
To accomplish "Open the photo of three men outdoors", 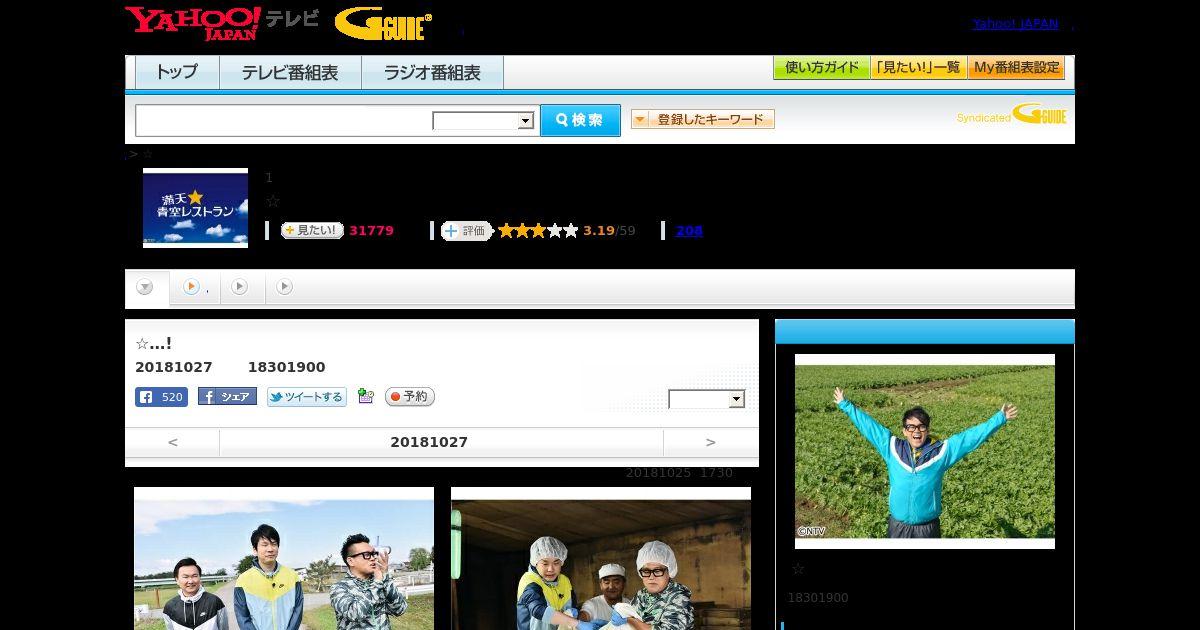I will [284, 558].
